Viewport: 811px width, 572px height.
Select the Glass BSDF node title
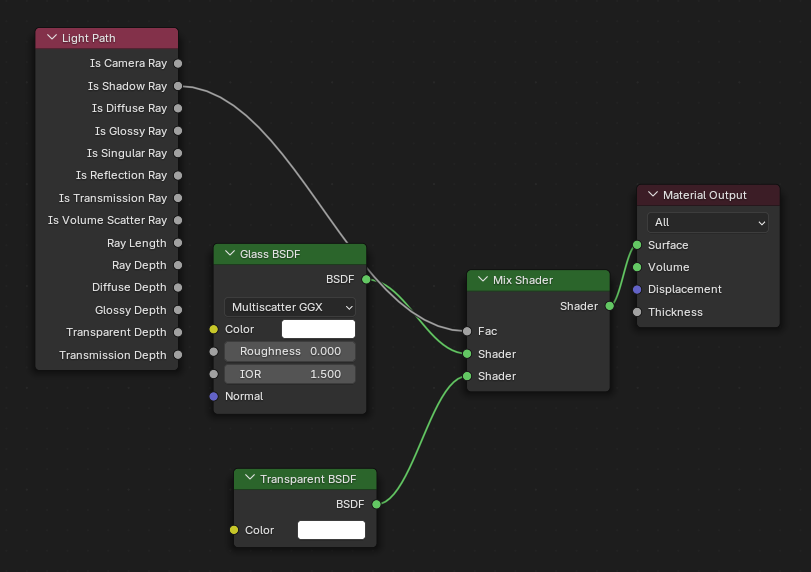(x=270, y=254)
